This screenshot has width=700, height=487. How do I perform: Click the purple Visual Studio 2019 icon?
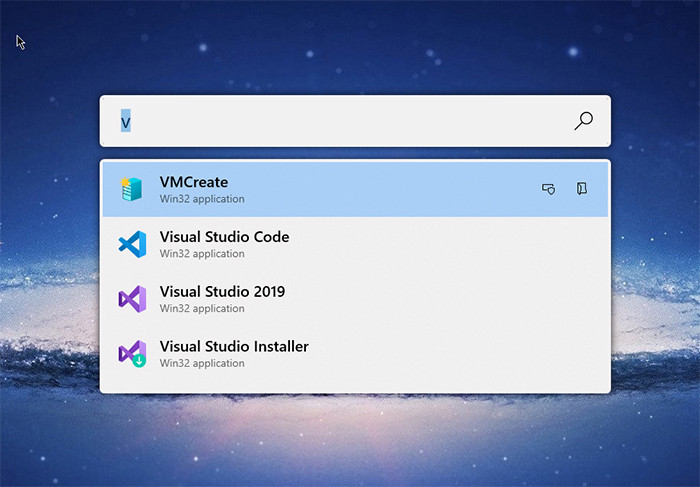pos(132,299)
